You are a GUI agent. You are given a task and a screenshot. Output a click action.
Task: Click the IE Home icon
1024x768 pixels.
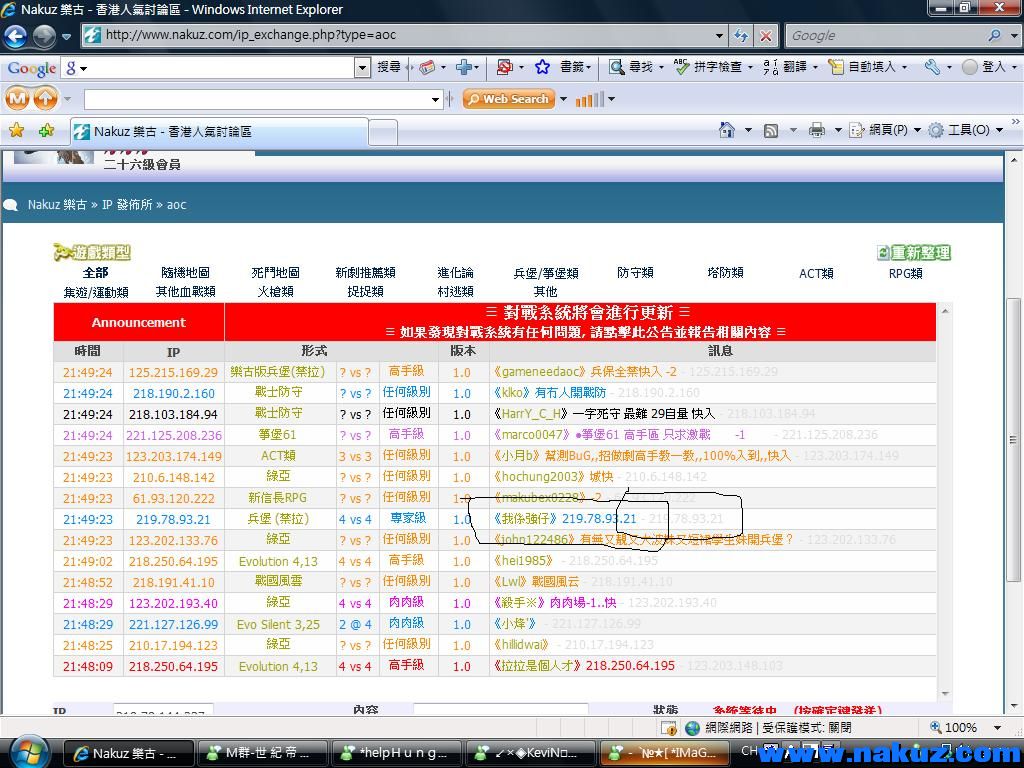click(728, 130)
